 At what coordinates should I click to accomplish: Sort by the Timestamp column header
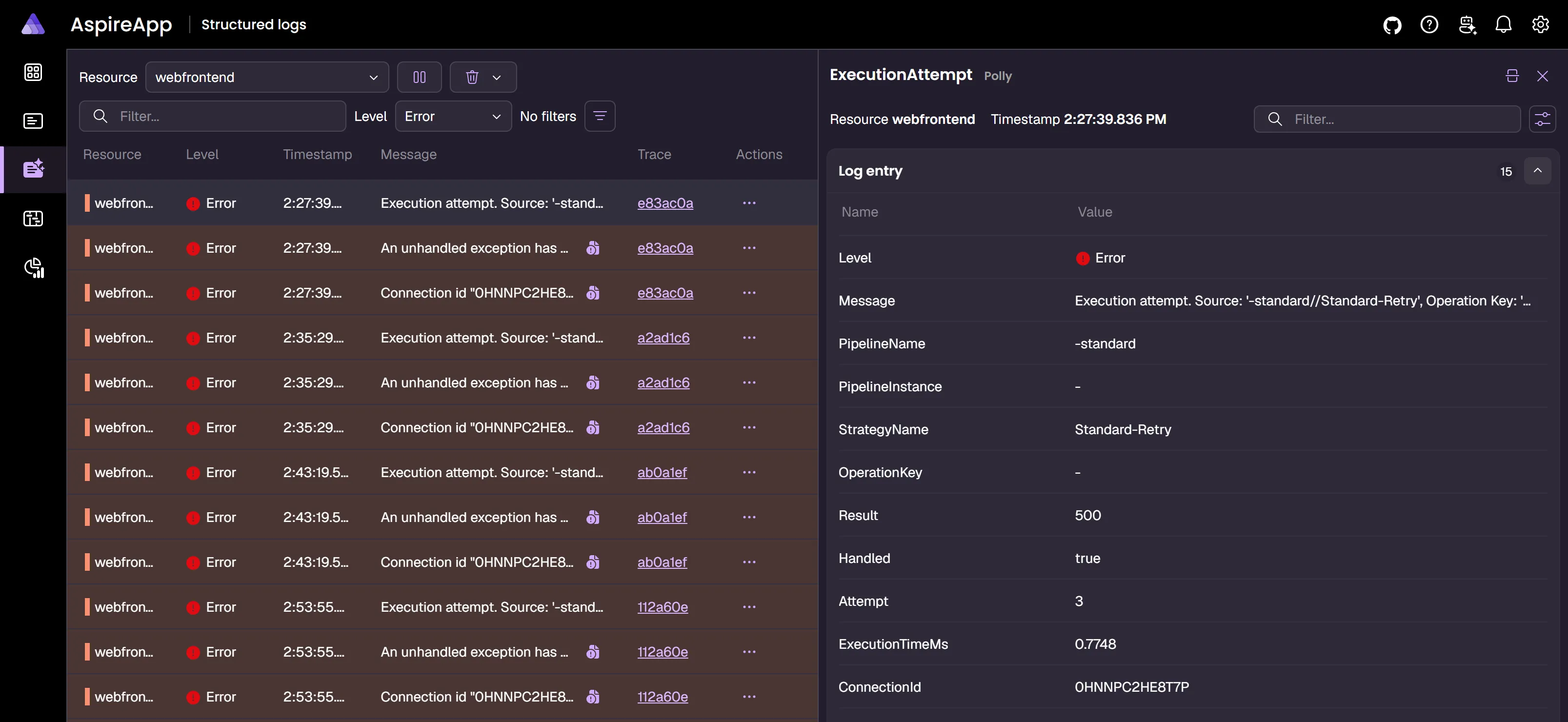point(317,155)
